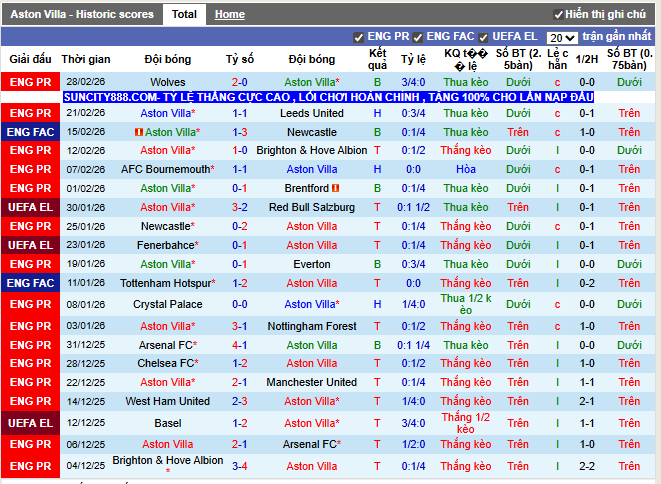Click the 2-0 score of Wolves match
The width and height of the screenshot is (661, 484).
click(x=239, y=82)
